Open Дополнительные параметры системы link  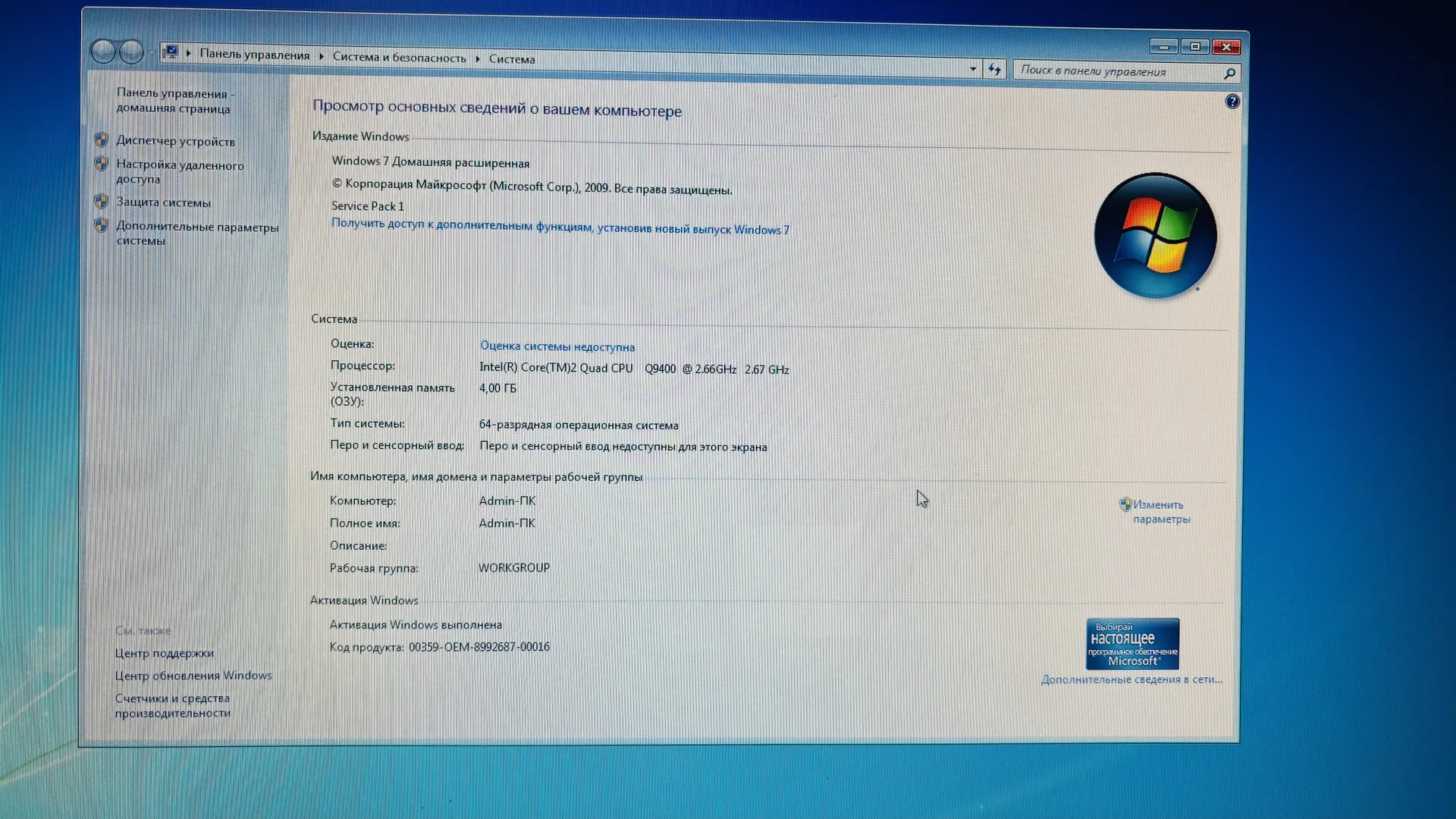pyautogui.click(x=197, y=234)
